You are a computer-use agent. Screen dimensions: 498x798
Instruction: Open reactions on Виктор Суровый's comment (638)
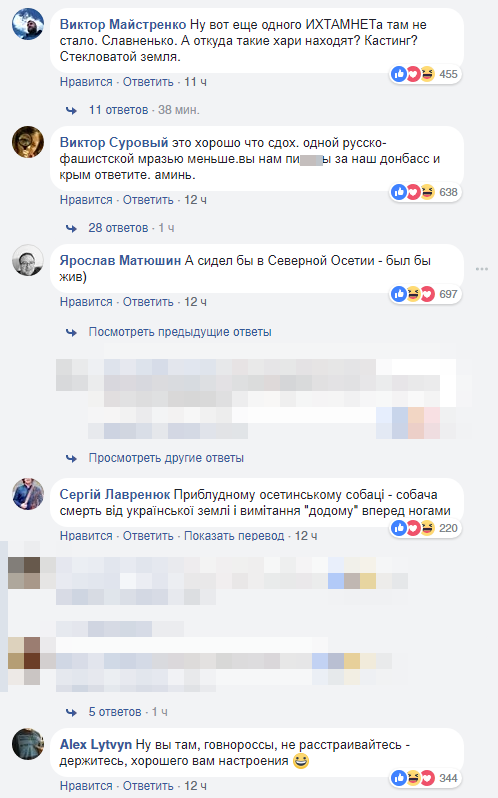click(x=425, y=192)
